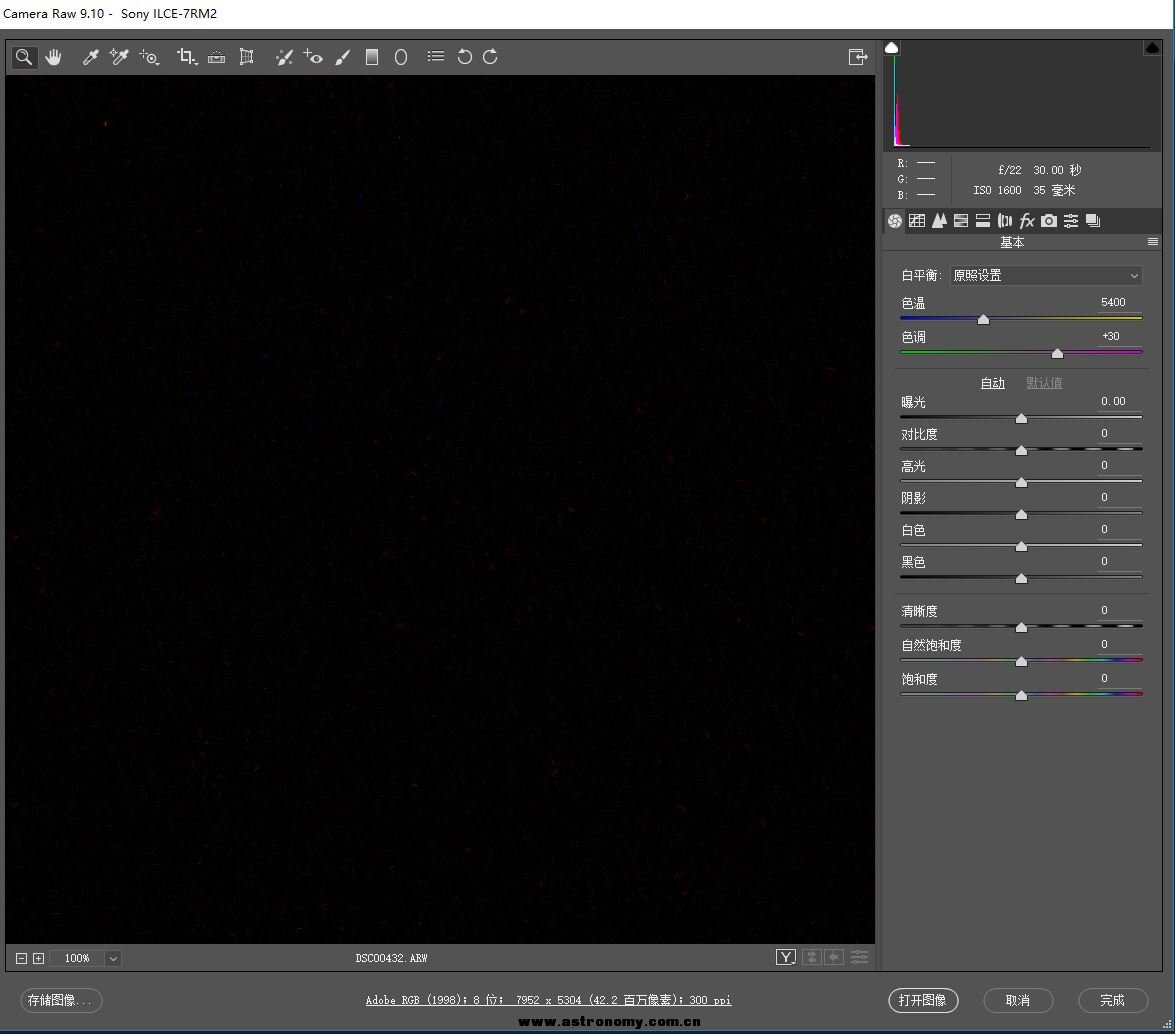Select the Red Eye Removal tool
The height and width of the screenshot is (1034, 1175).
coord(313,57)
